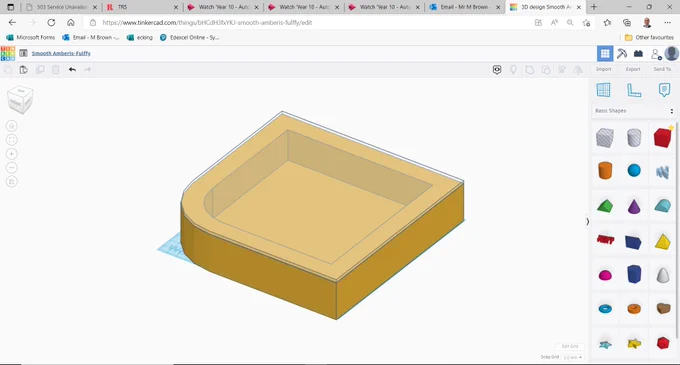Click the Align tool
Viewport: 680px width, 365px height.
click(x=562, y=69)
